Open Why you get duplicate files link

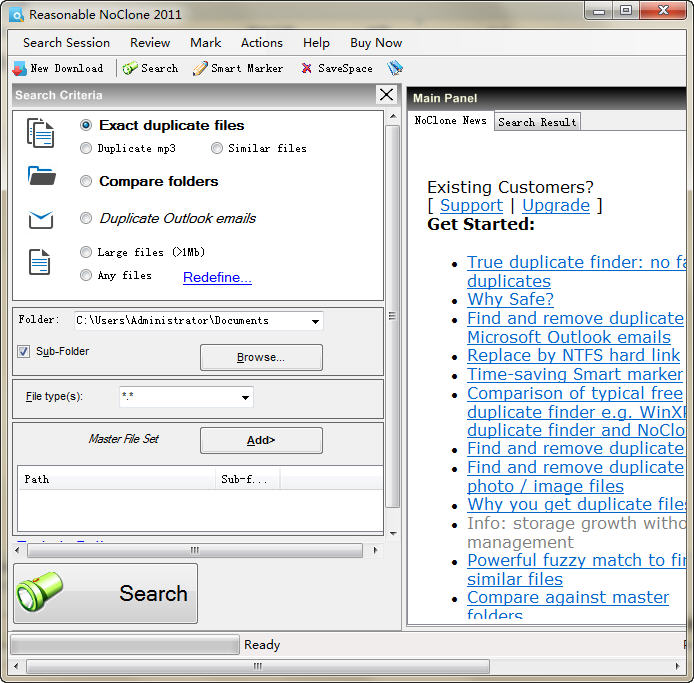[576, 504]
